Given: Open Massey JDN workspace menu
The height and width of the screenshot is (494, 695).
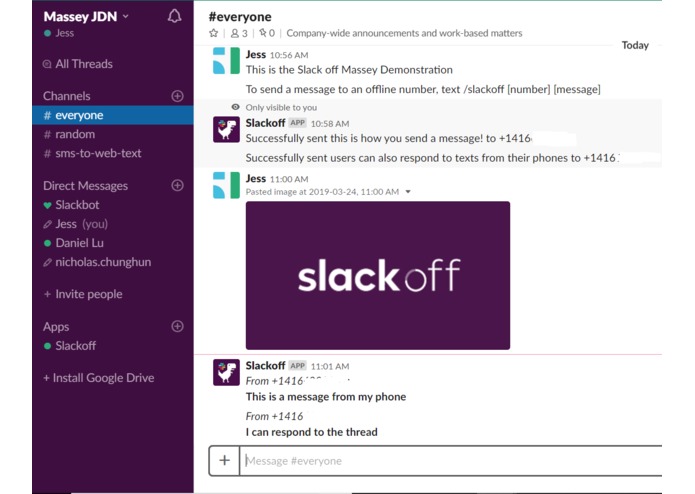Looking at the screenshot, I should pos(86,16).
